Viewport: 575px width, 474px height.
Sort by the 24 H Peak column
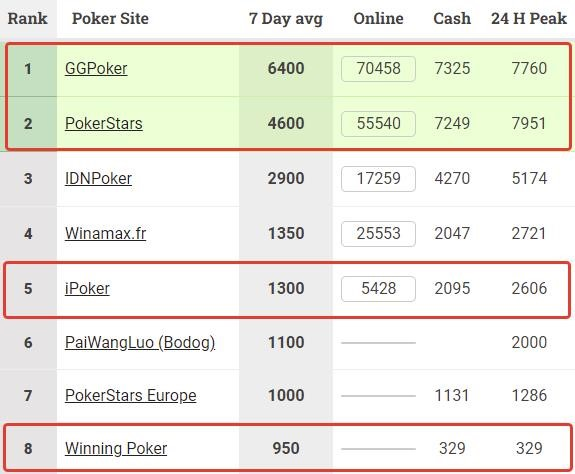pos(529,18)
